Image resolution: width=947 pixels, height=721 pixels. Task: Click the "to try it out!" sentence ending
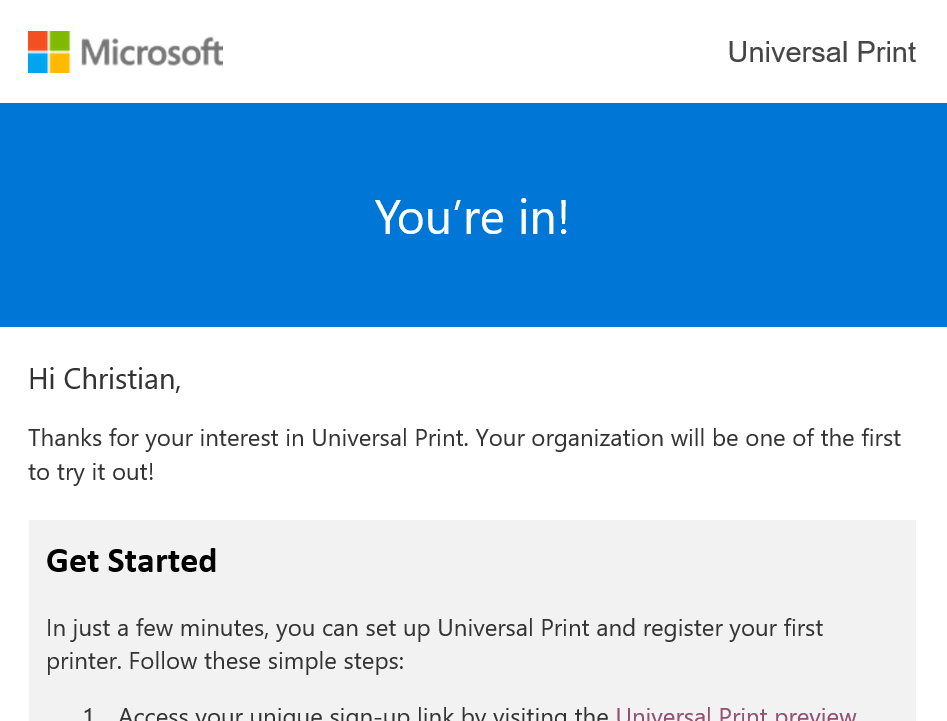tap(91, 472)
